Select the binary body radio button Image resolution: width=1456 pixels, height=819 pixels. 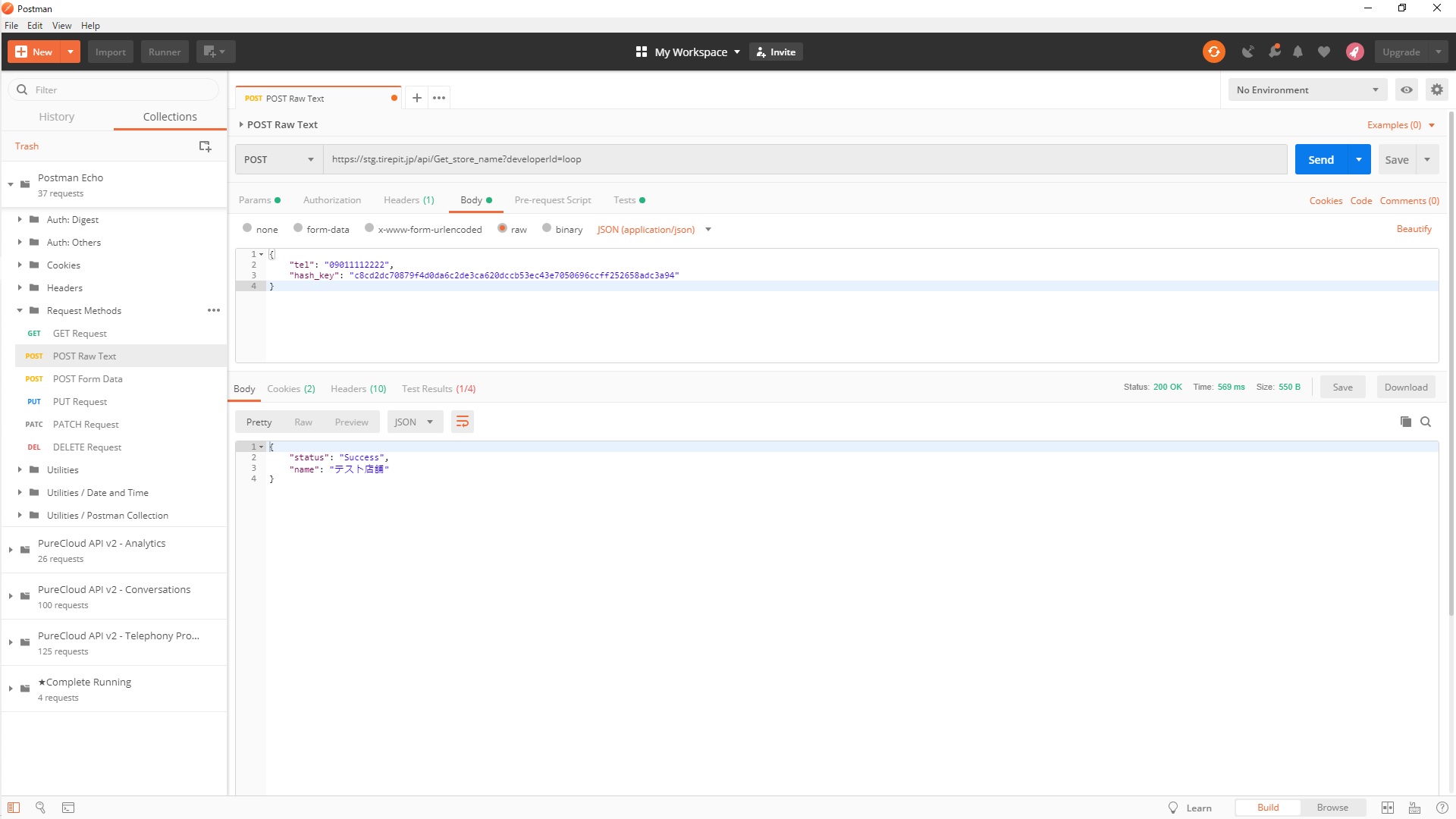coord(547,228)
